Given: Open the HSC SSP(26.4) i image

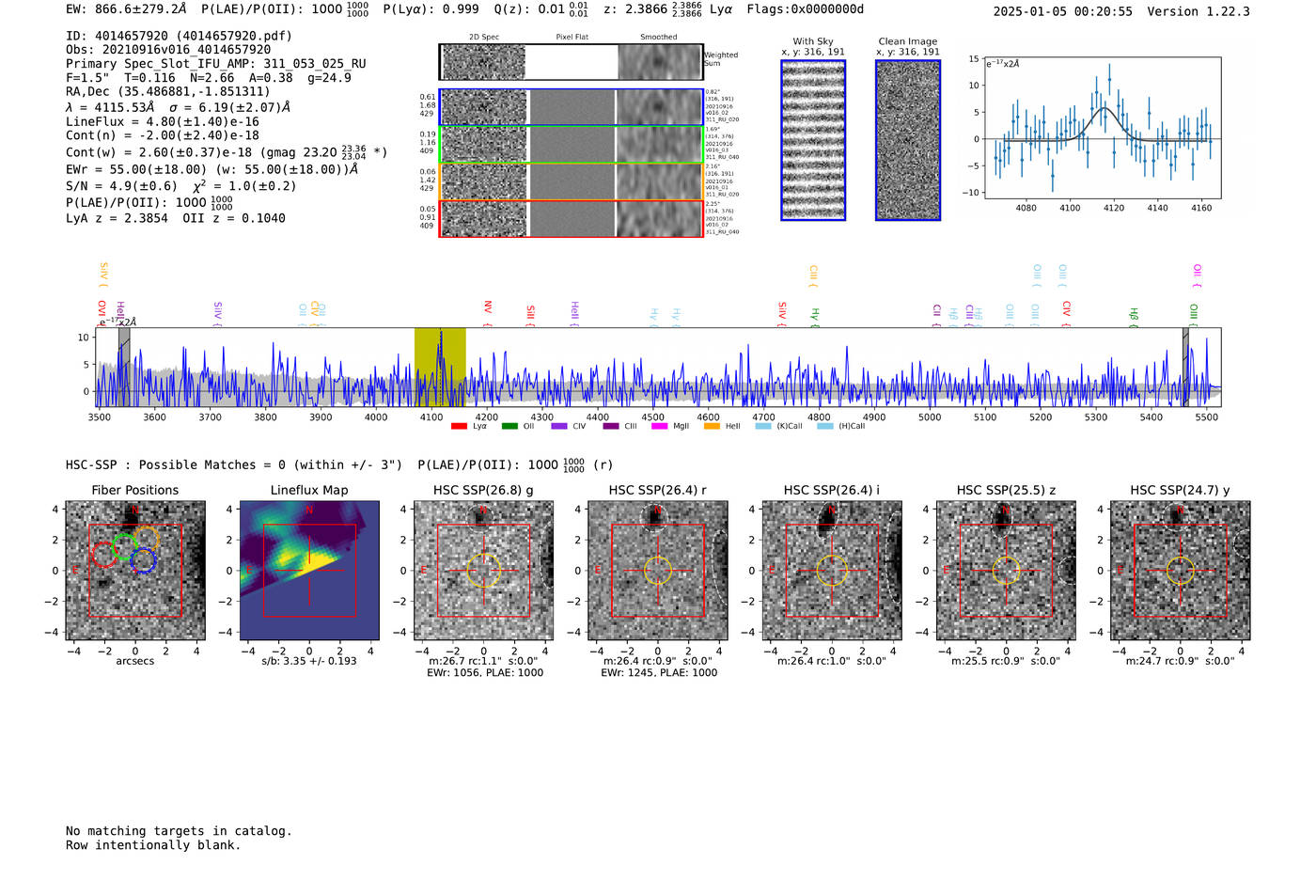Looking at the screenshot, I should coord(832,571).
